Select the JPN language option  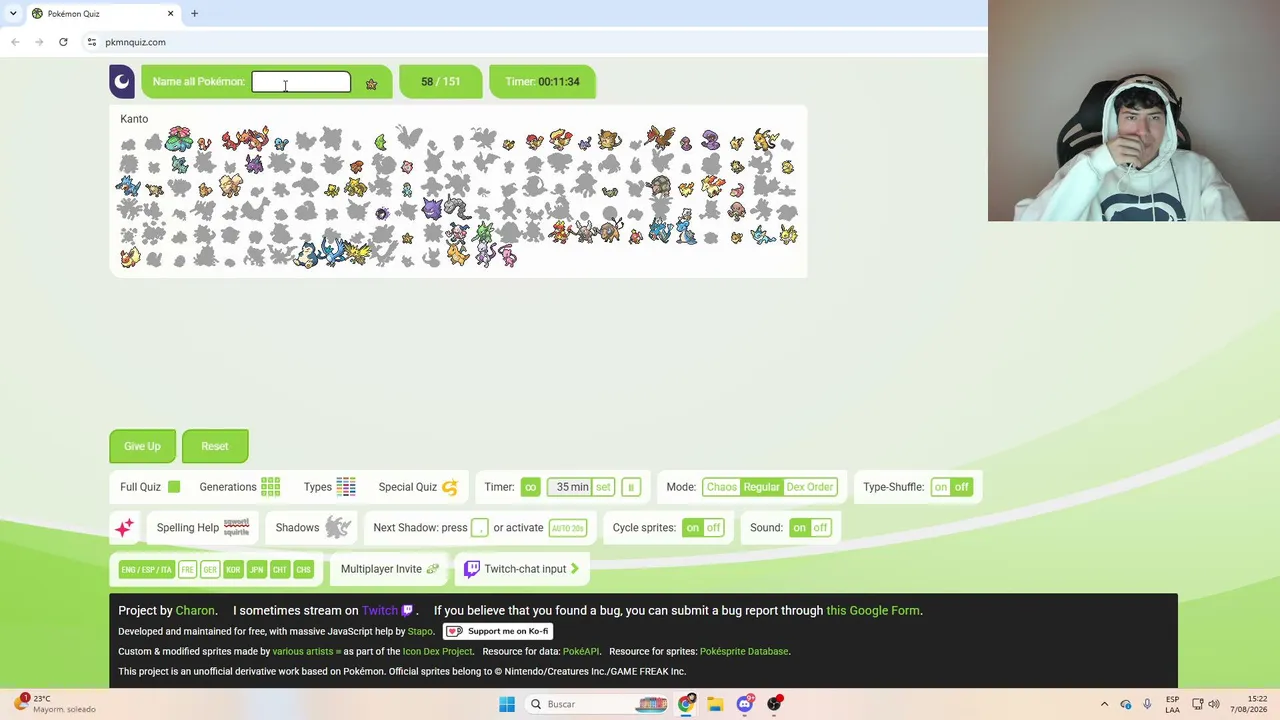256,570
